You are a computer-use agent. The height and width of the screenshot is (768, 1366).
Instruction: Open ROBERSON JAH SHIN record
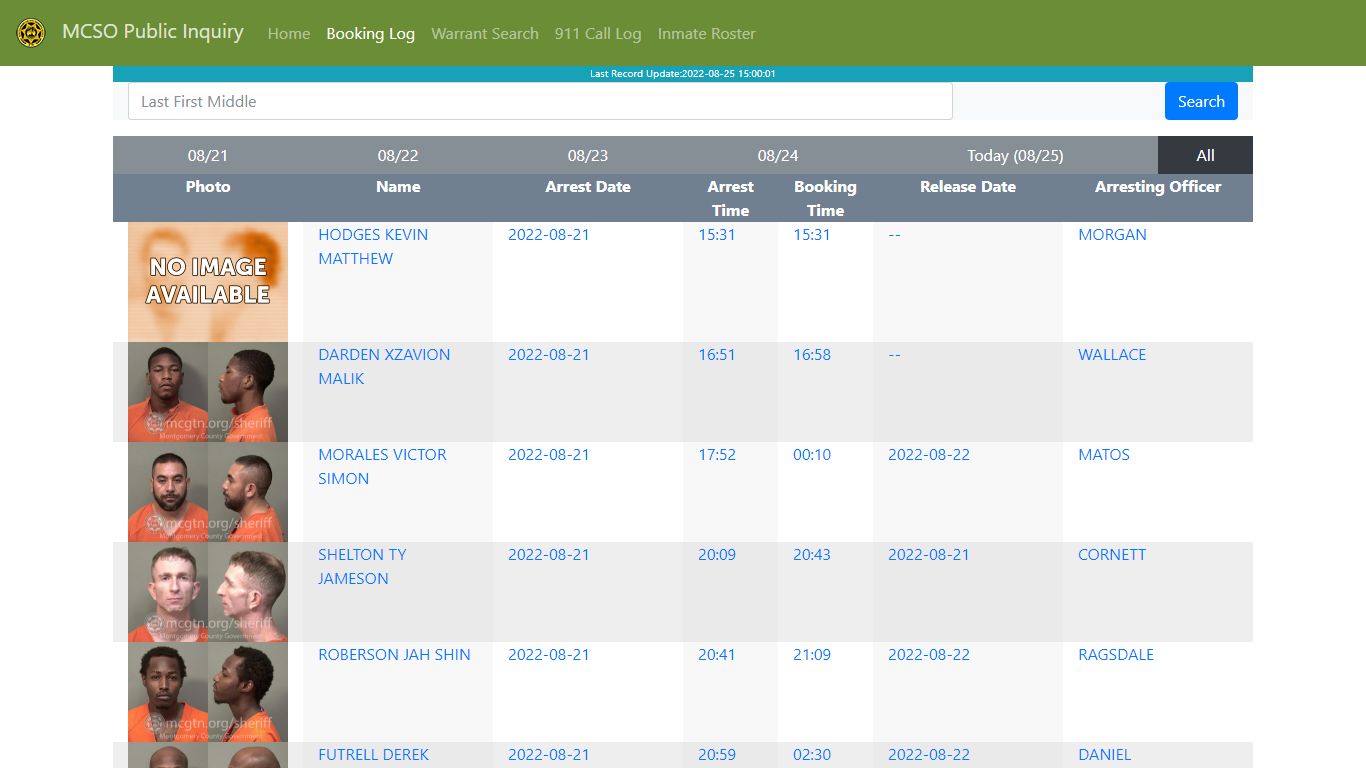pos(394,654)
